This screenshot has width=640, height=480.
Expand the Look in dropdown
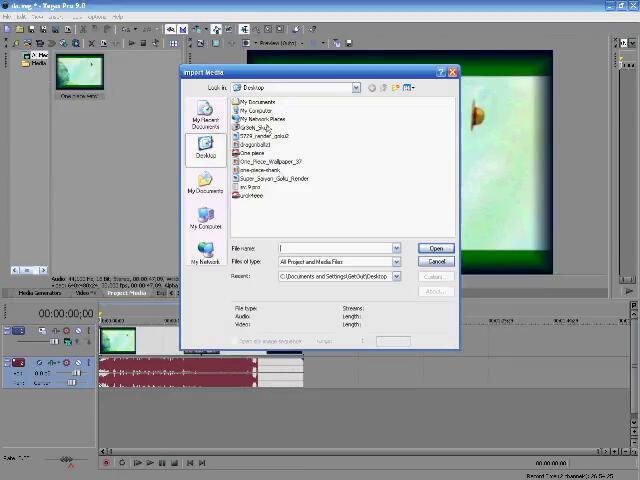tap(355, 88)
